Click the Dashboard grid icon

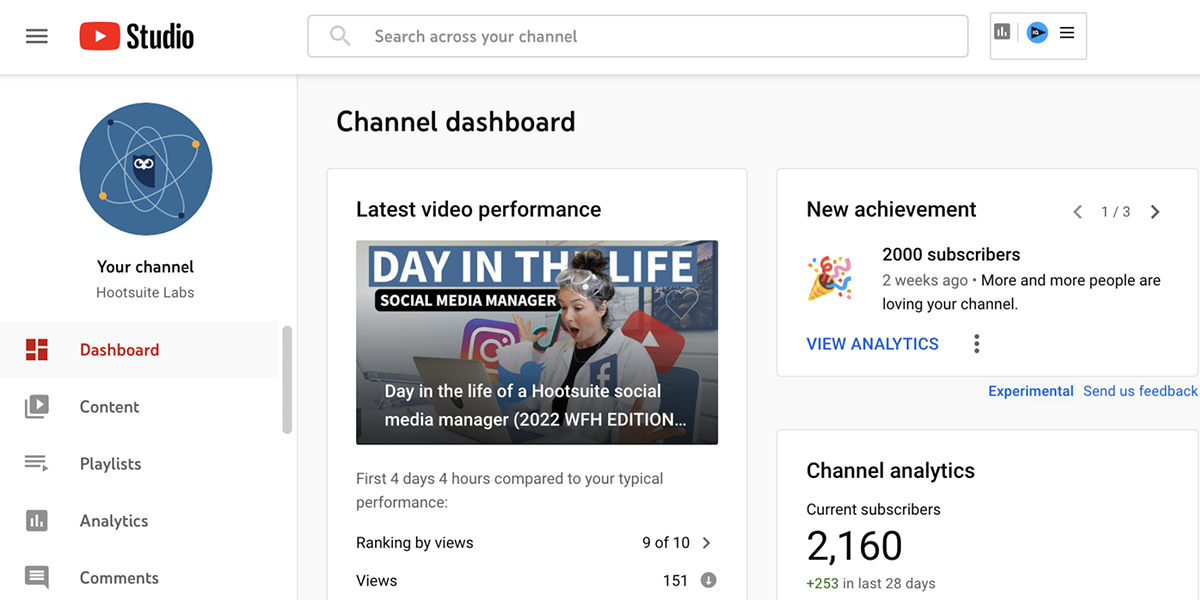(37, 350)
